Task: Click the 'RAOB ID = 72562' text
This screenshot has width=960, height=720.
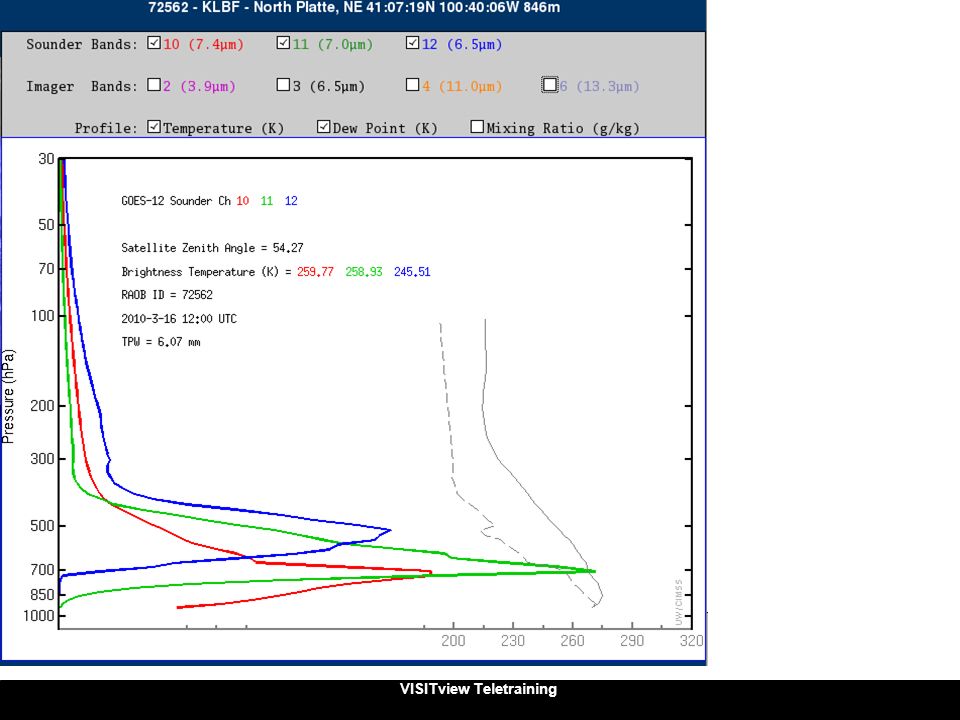Action: [x=167, y=294]
